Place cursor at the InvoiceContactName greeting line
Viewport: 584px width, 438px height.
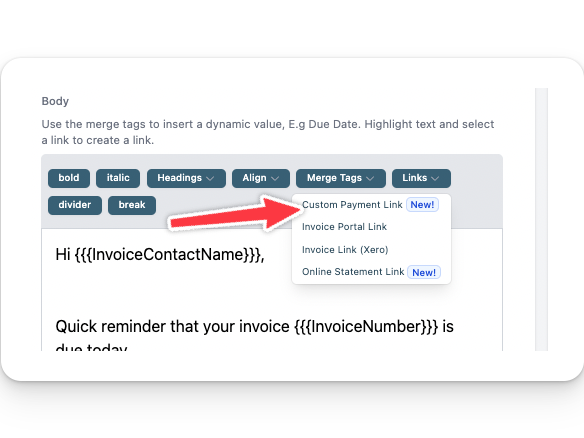tap(160, 255)
